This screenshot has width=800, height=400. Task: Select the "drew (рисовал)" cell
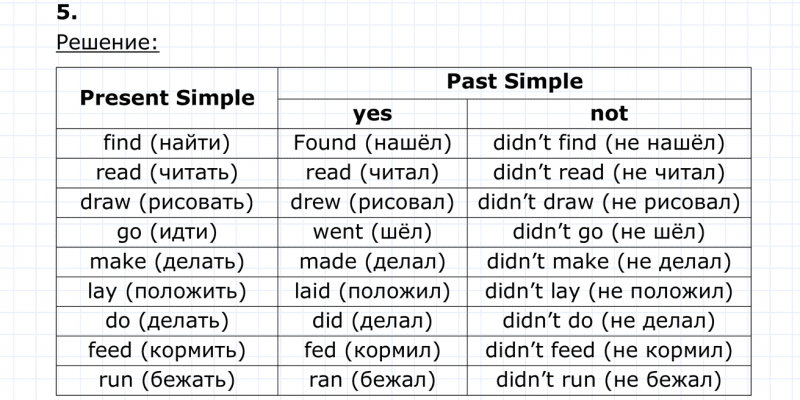372,203
